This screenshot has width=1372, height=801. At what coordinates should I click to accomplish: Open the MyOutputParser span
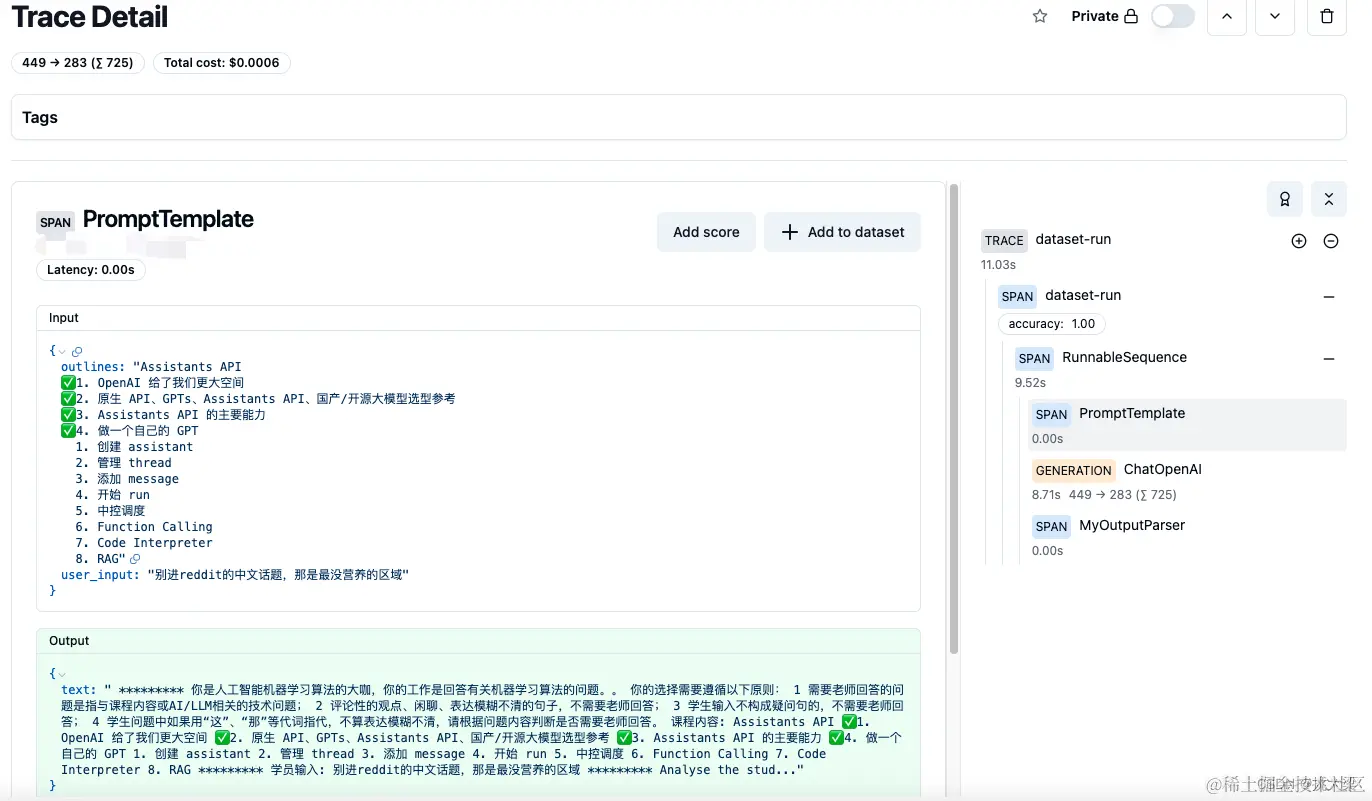(1187, 536)
